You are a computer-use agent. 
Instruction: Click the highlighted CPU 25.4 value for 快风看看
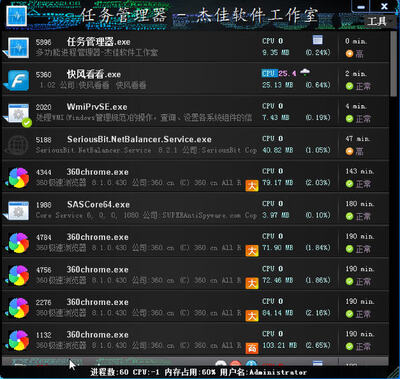point(279,73)
